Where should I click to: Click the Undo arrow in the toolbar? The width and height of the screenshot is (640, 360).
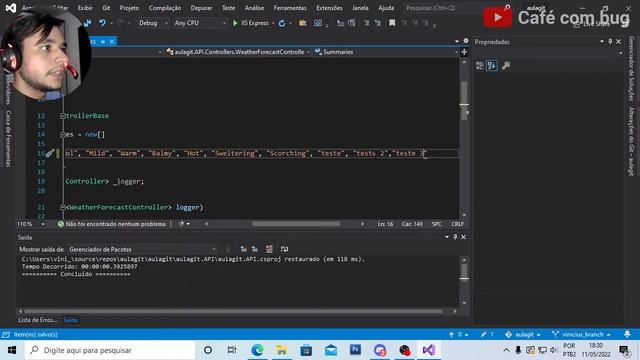point(102,23)
